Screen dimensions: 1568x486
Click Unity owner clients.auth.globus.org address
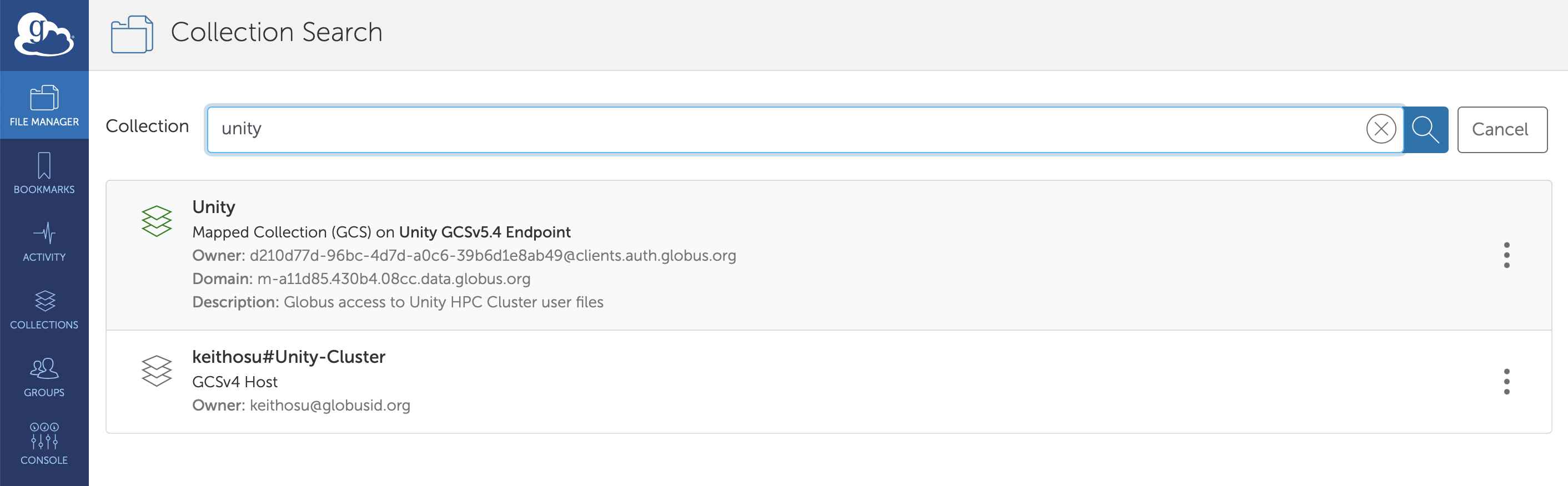point(492,255)
